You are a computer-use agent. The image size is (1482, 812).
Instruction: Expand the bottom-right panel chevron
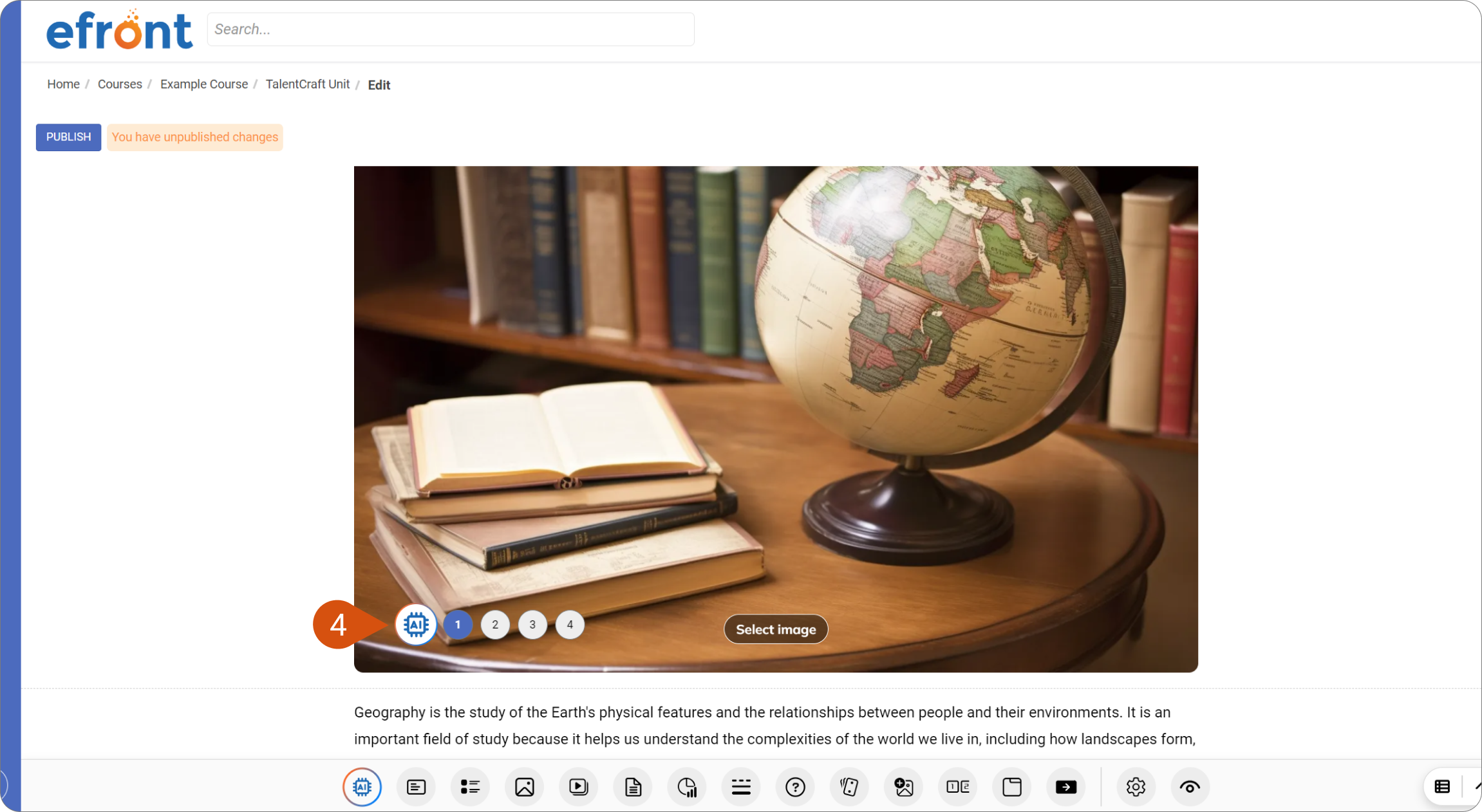tap(1477, 786)
